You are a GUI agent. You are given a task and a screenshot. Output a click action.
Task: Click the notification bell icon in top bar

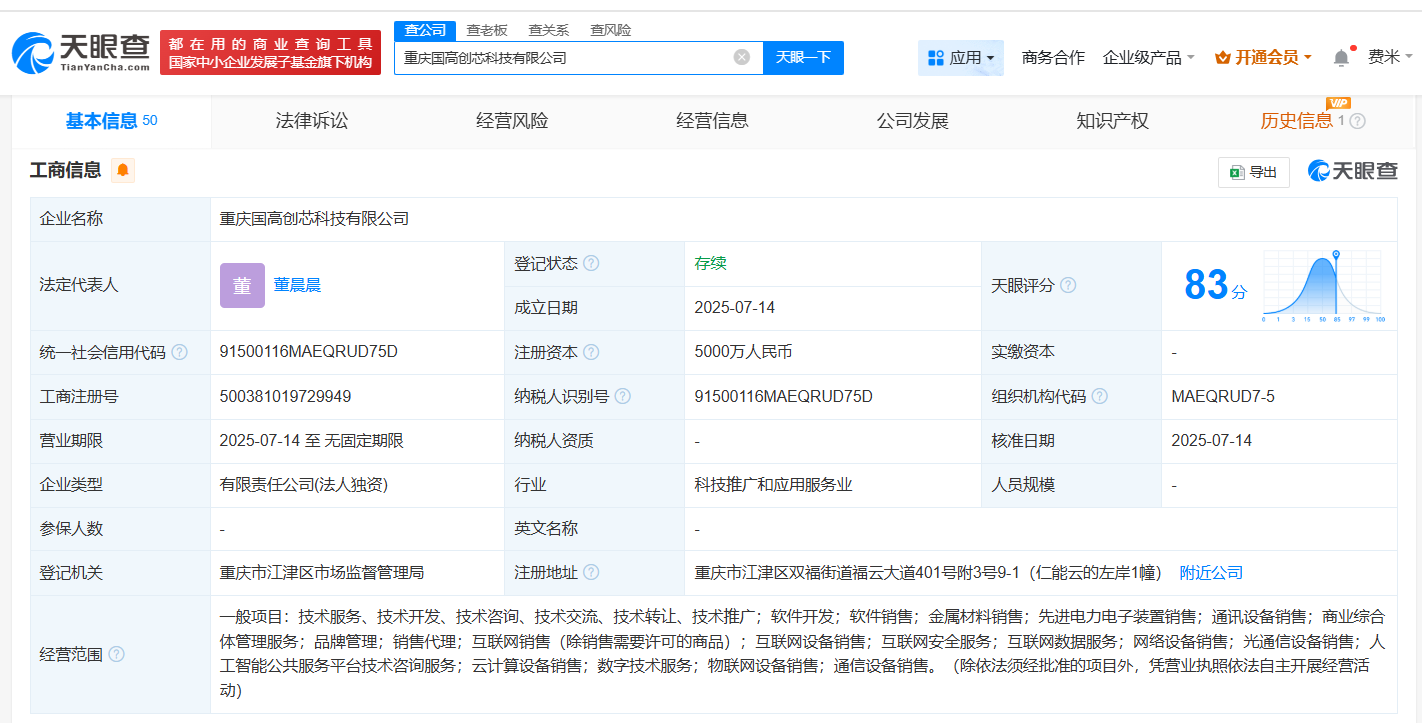(1341, 57)
